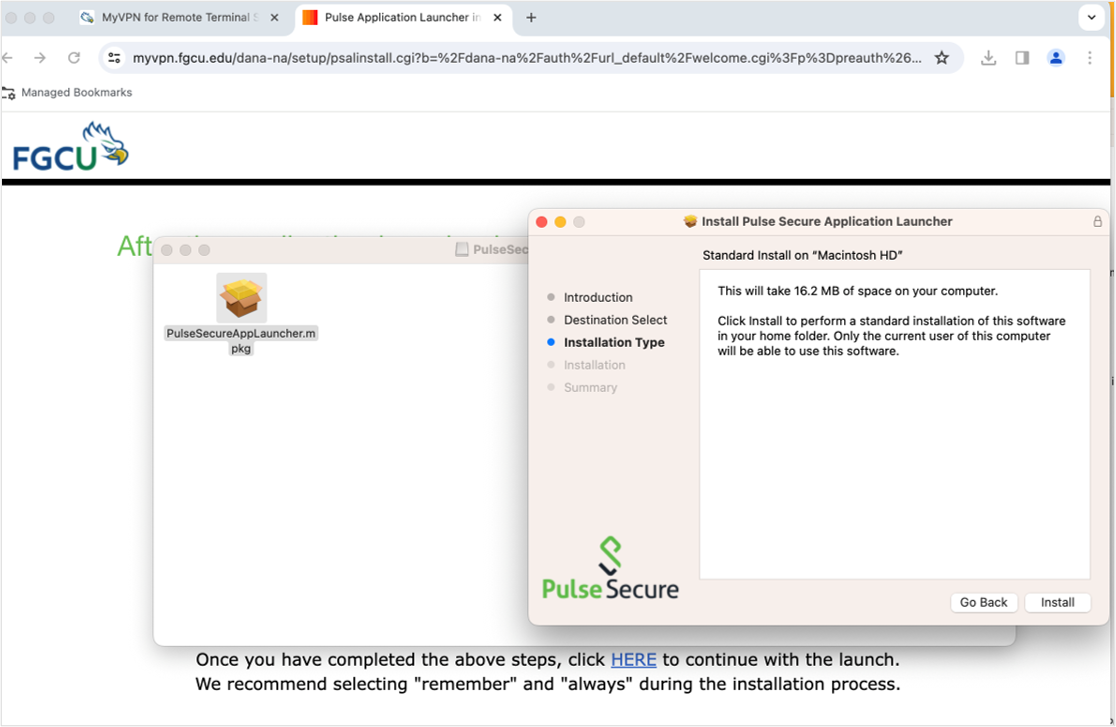Open the browser Downloads icon
Screen dimensions: 1116x727
(x=989, y=57)
